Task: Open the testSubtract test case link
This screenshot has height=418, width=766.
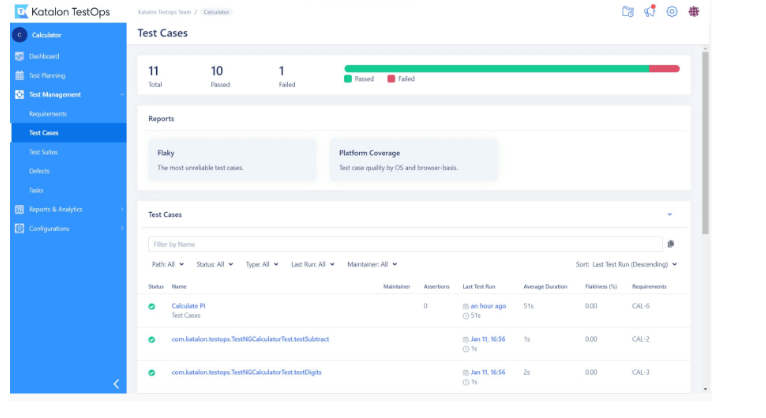Action: tap(250, 339)
